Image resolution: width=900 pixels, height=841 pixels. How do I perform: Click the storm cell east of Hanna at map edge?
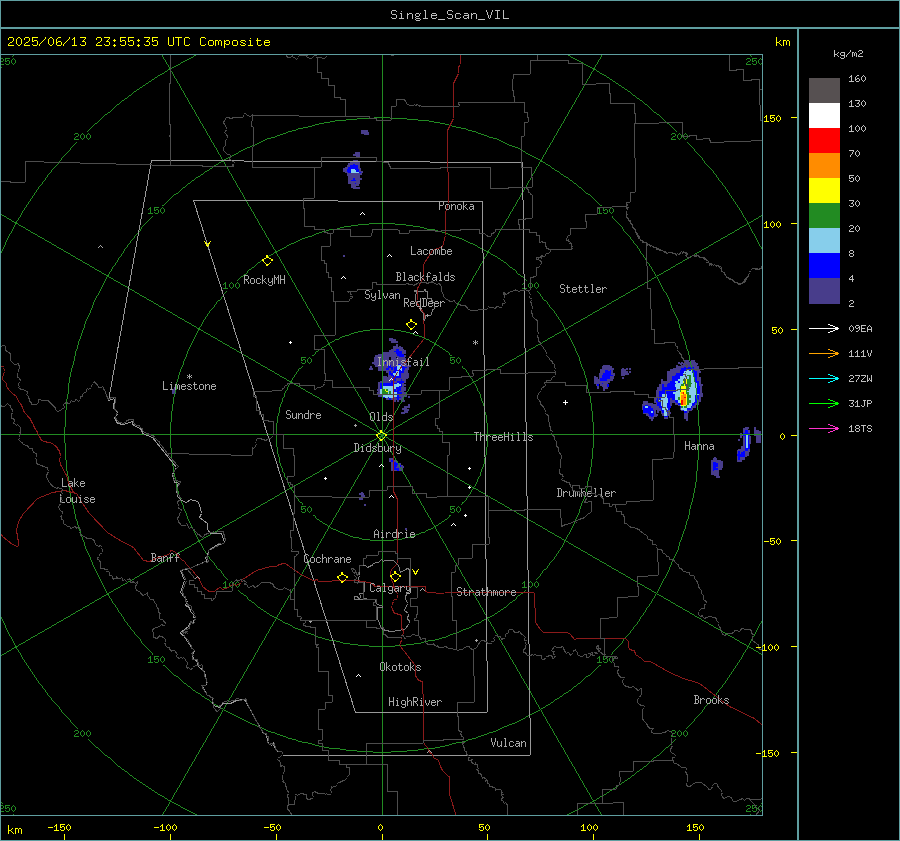point(747,444)
